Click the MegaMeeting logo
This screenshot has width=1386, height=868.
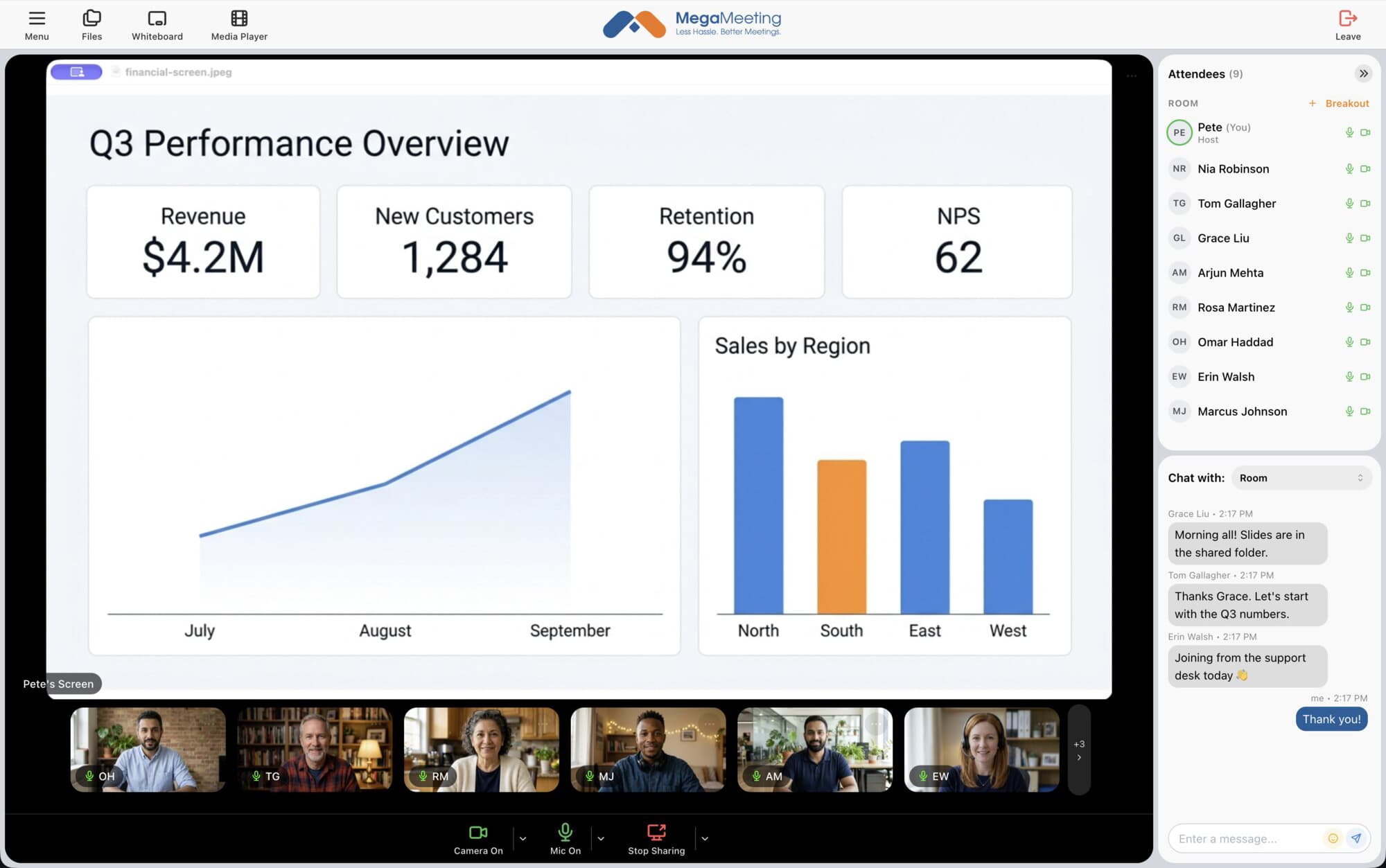tap(692, 24)
